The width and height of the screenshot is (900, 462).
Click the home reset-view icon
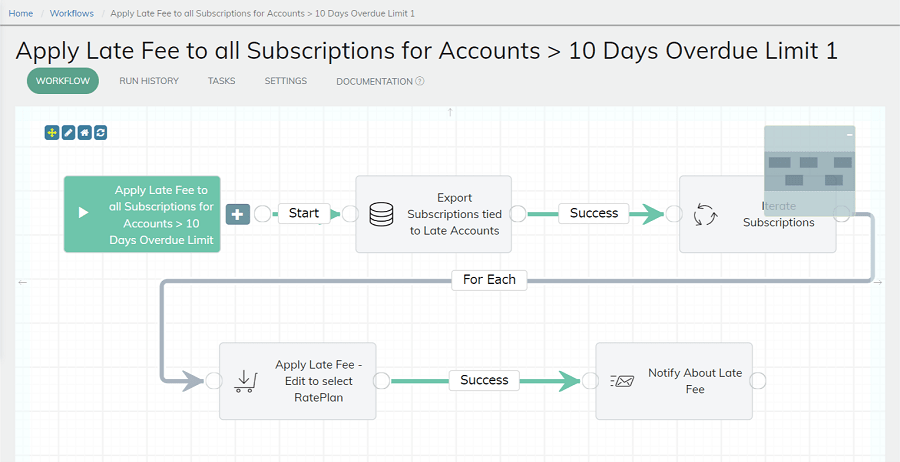pyautogui.click(x=84, y=133)
